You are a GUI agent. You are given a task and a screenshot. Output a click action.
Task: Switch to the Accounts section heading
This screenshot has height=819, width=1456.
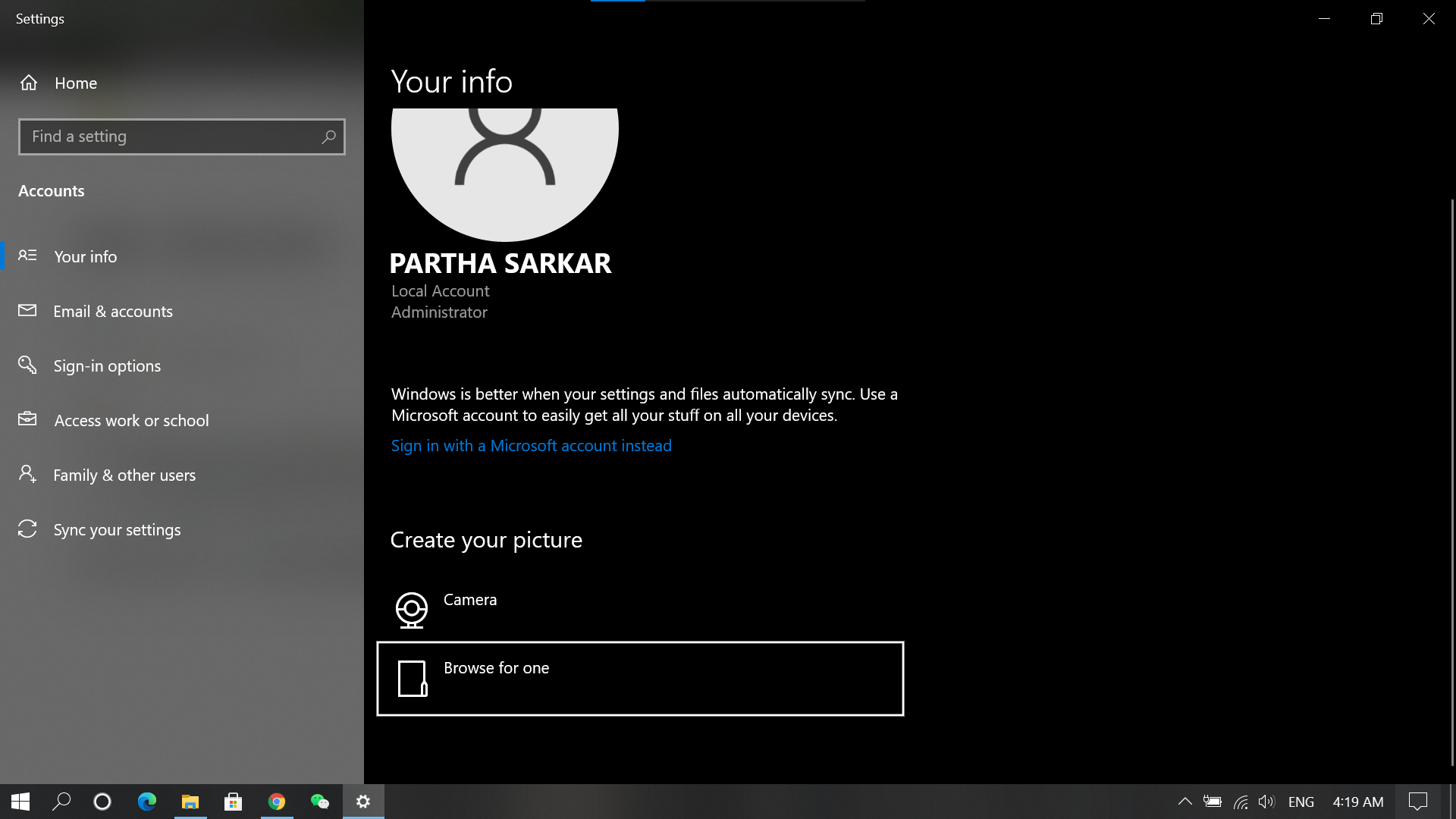pyautogui.click(x=51, y=191)
